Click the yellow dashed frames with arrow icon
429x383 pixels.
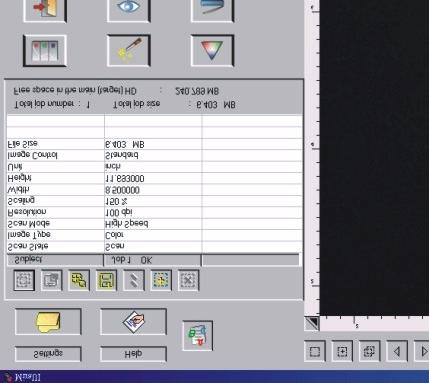click(79, 280)
